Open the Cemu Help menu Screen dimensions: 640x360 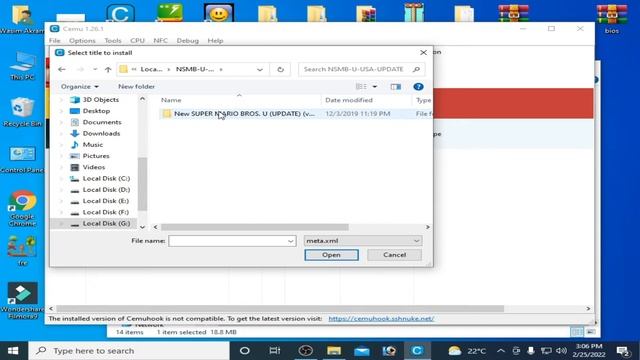click(x=215, y=40)
